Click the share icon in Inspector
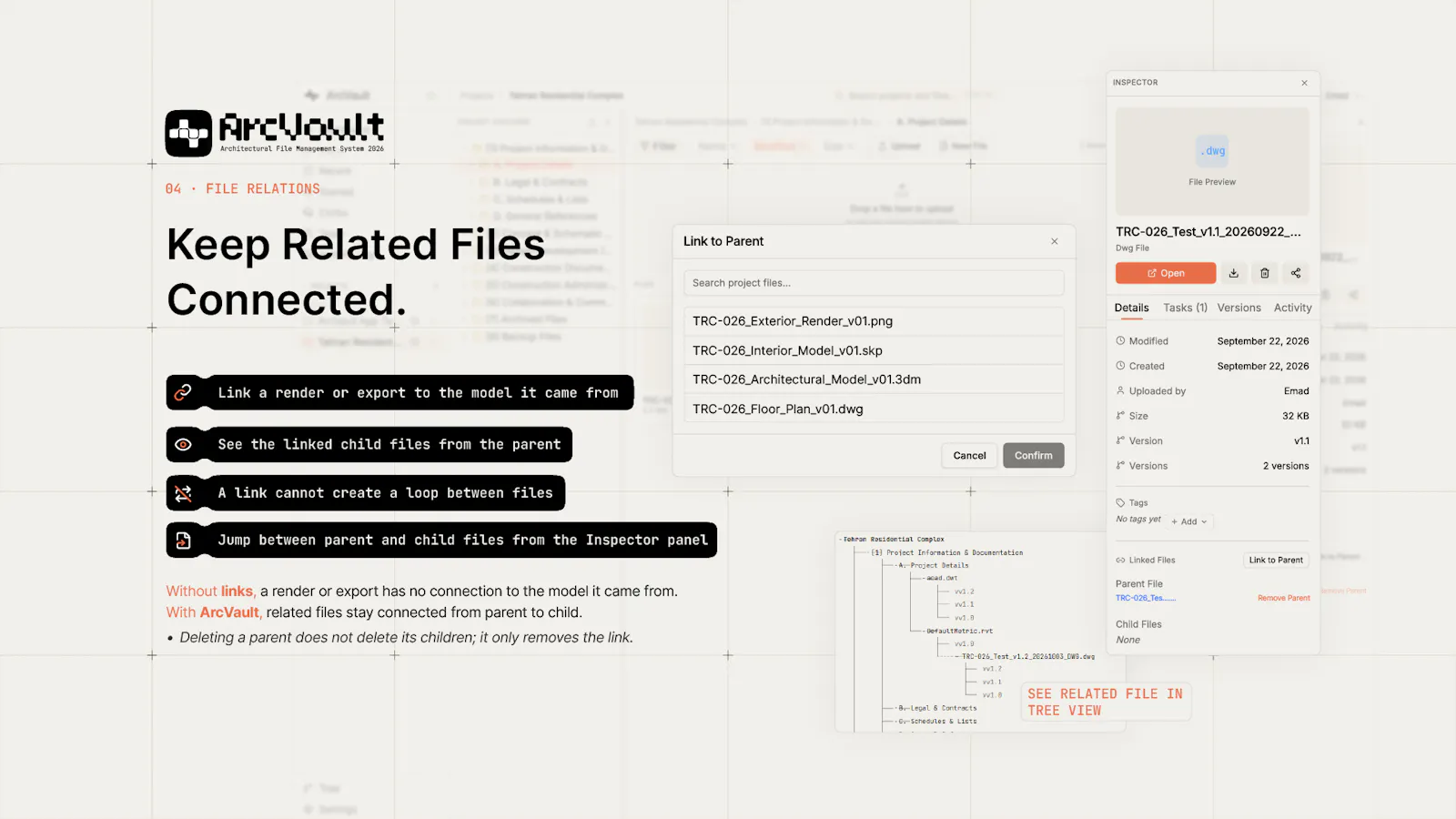Screen dimensions: 1456x819 [1296, 273]
